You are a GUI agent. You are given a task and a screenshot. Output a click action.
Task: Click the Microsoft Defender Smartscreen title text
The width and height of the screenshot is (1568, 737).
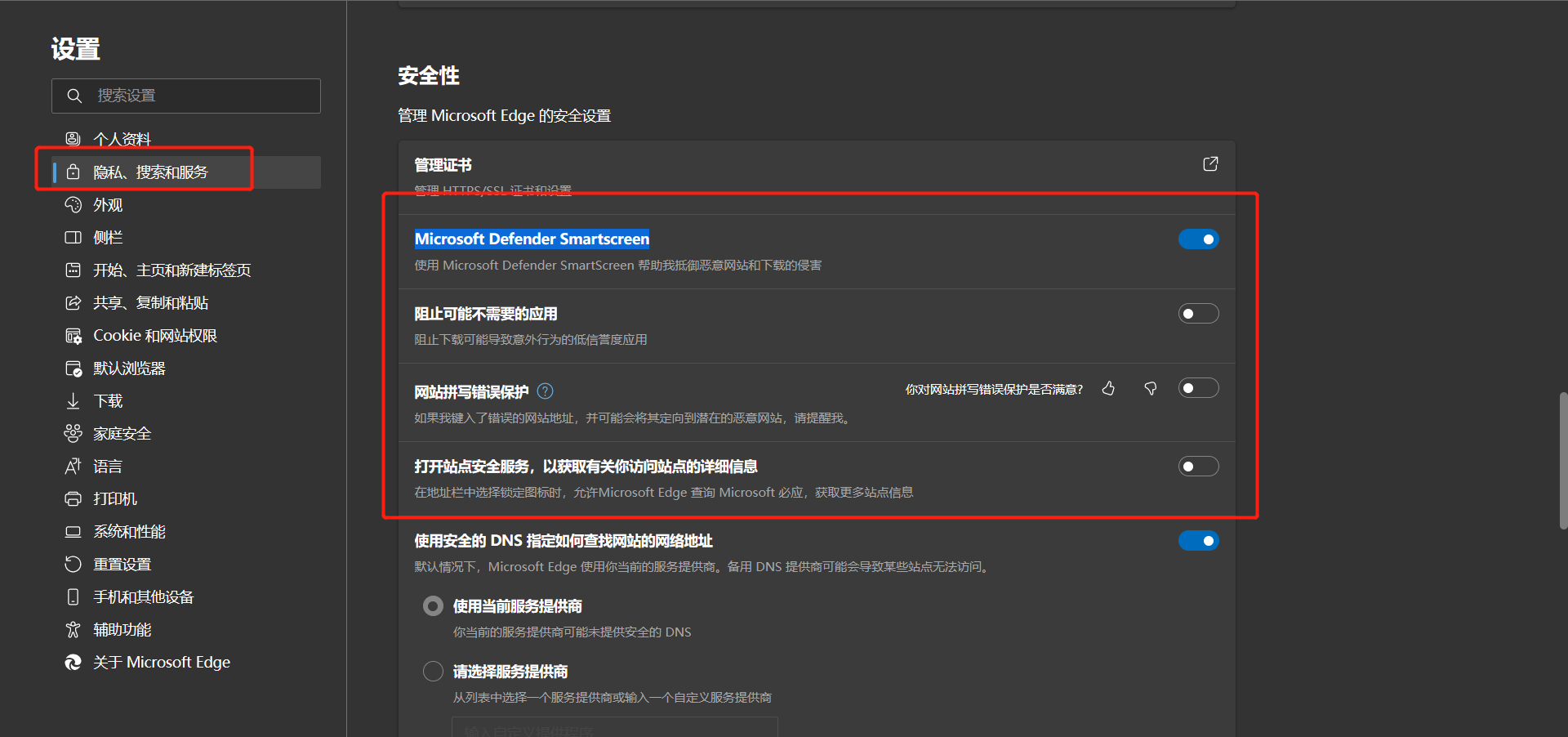click(532, 239)
